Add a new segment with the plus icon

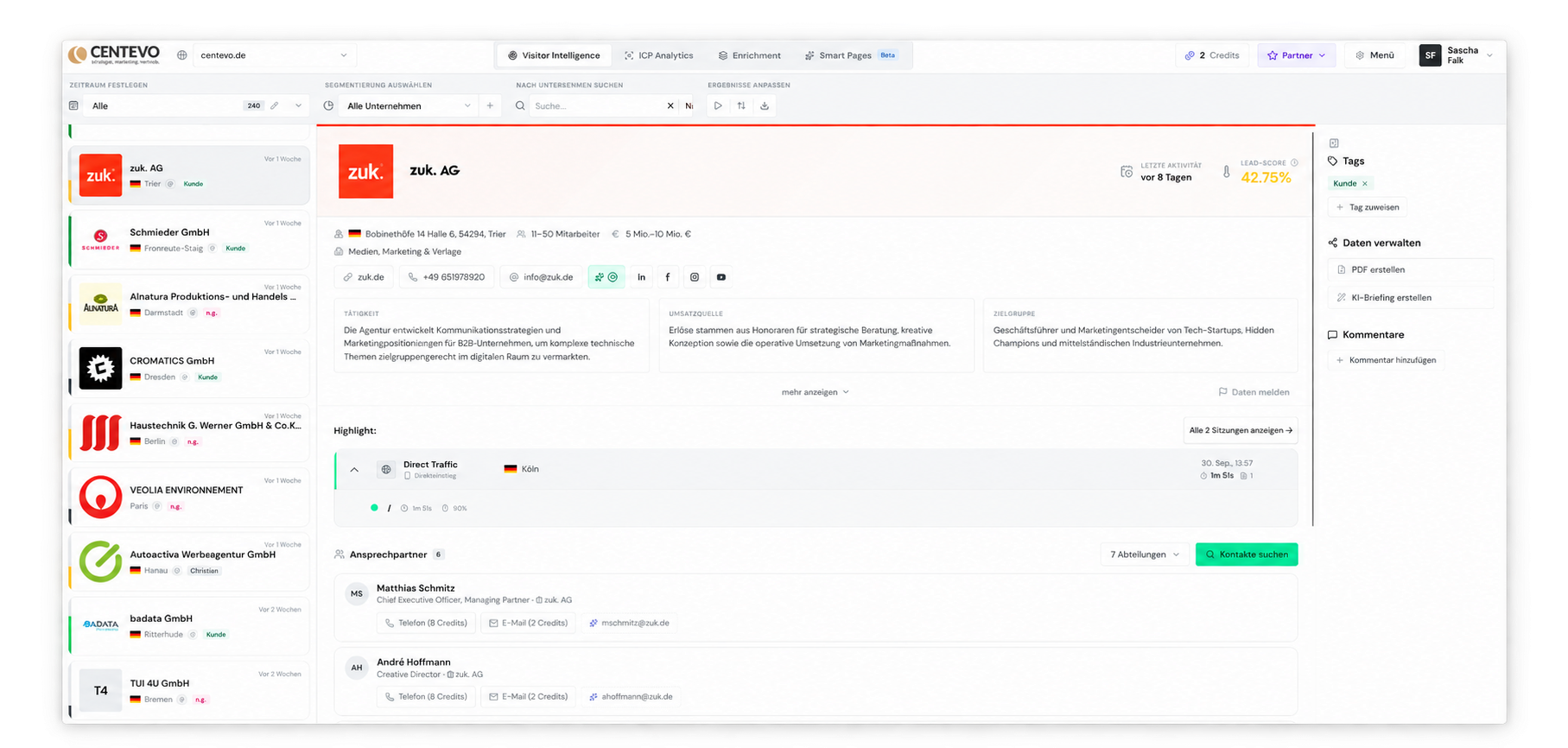pos(490,105)
